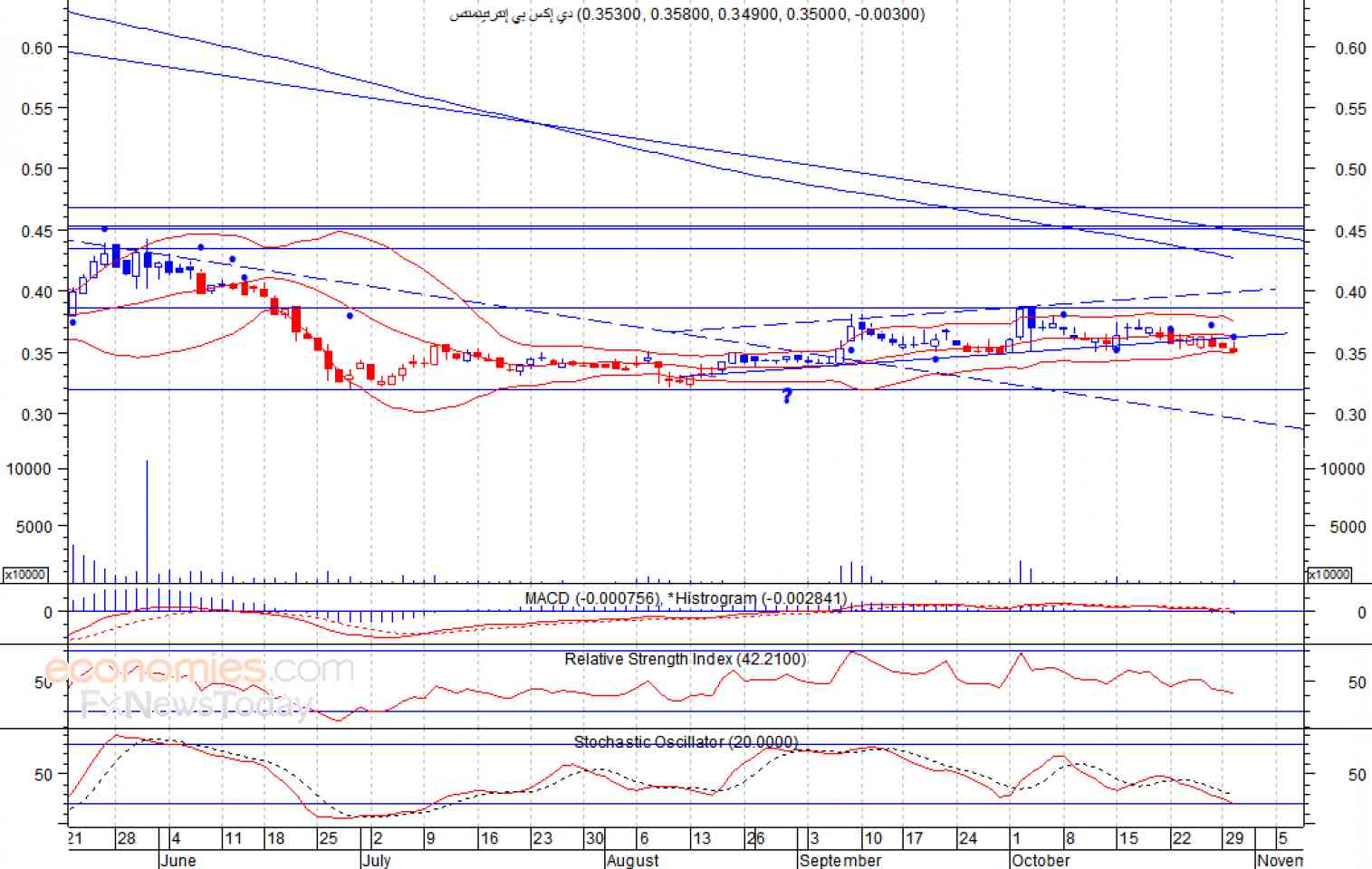This screenshot has height=869, width=1372.
Task: Click the 0.60 value on left price axis
Action: pos(37,48)
